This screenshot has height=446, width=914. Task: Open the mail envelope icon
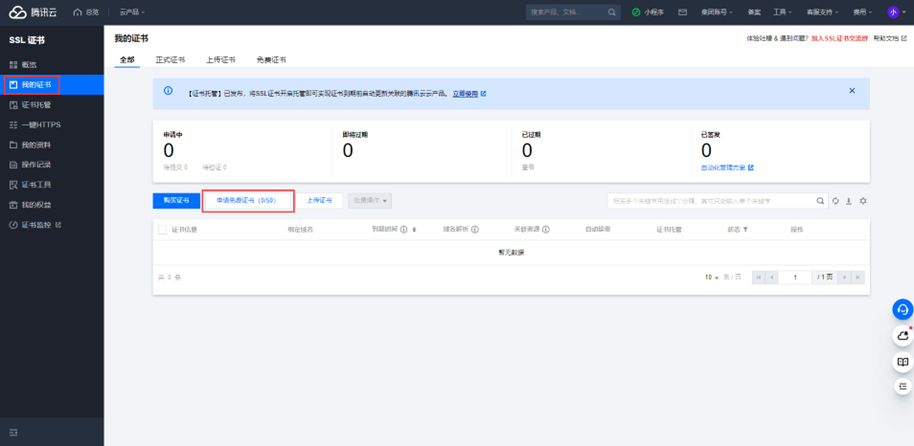coord(682,12)
